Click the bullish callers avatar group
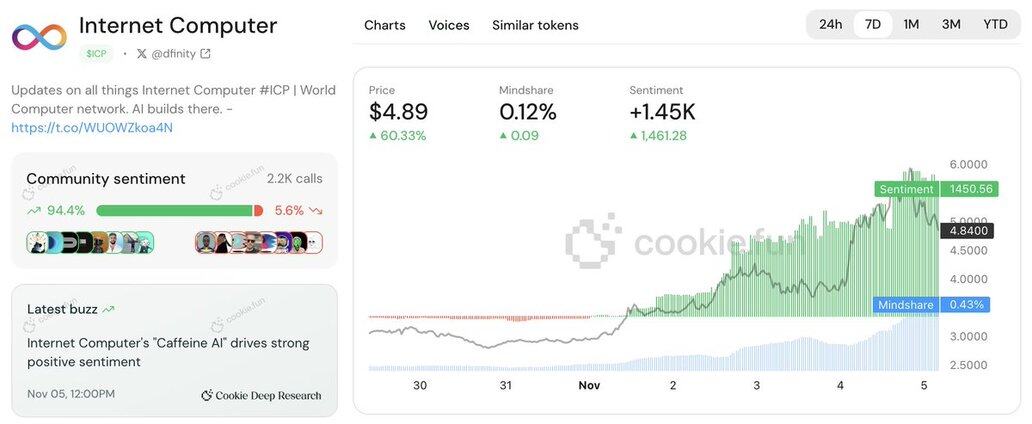The image size is (1032, 424). 90,242
